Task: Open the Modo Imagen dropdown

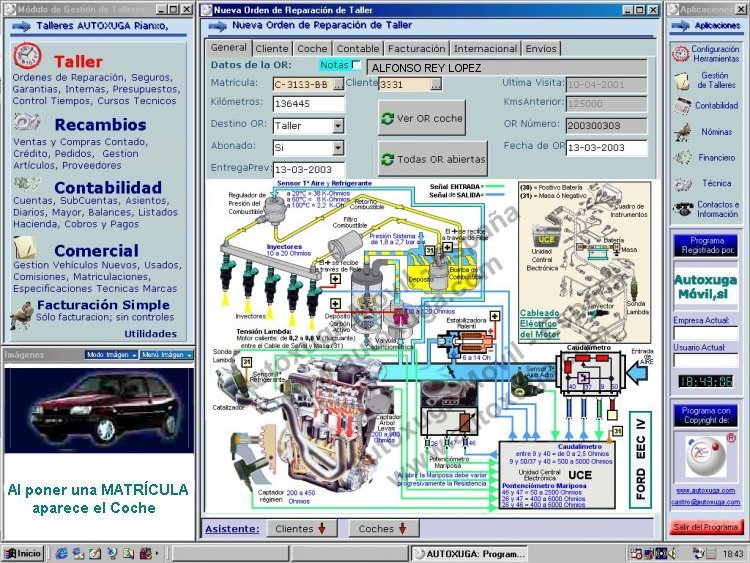Action: tap(111, 354)
